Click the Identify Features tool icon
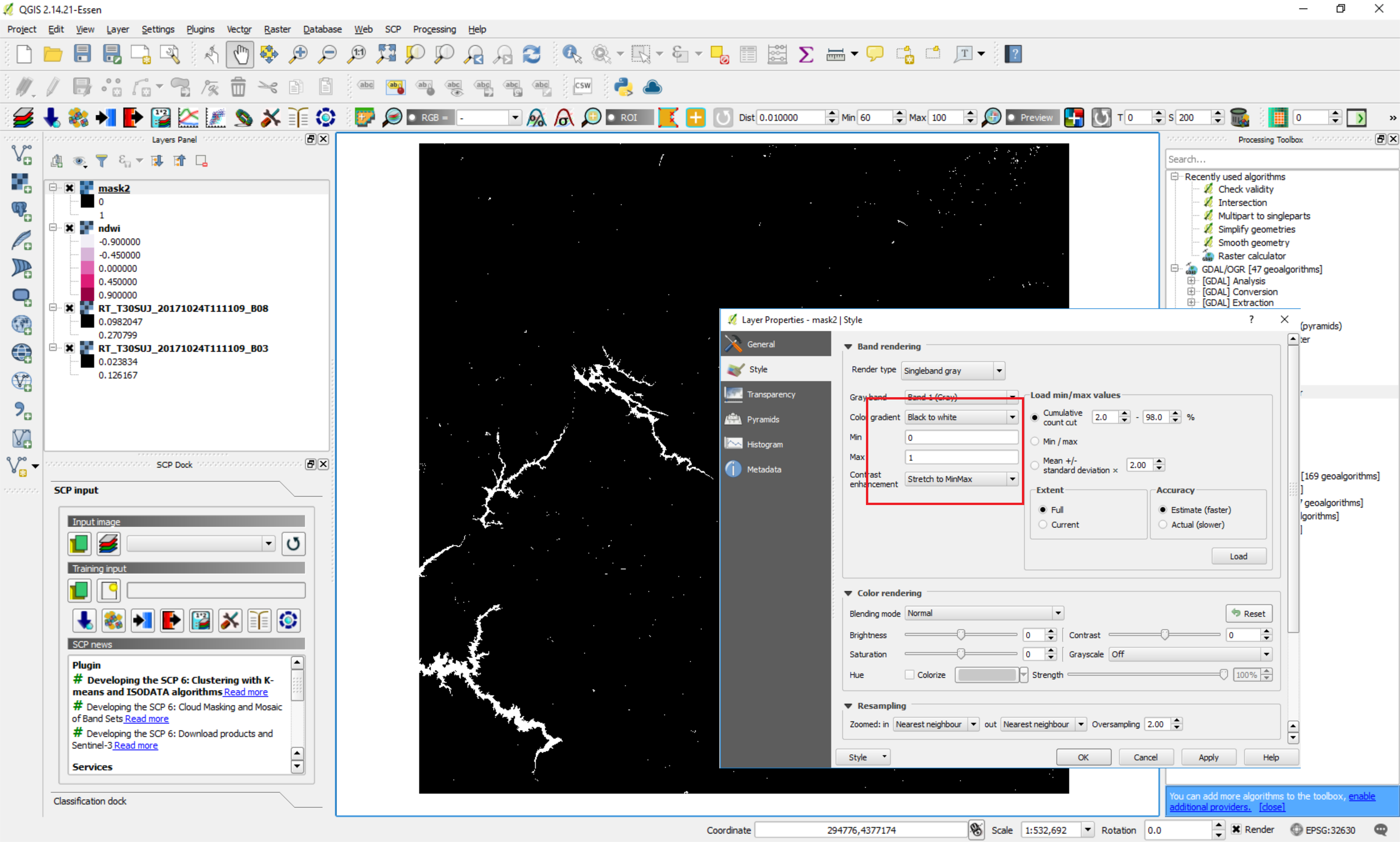The width and height of the screenshot is (1400, 842). tap(572, 54)
